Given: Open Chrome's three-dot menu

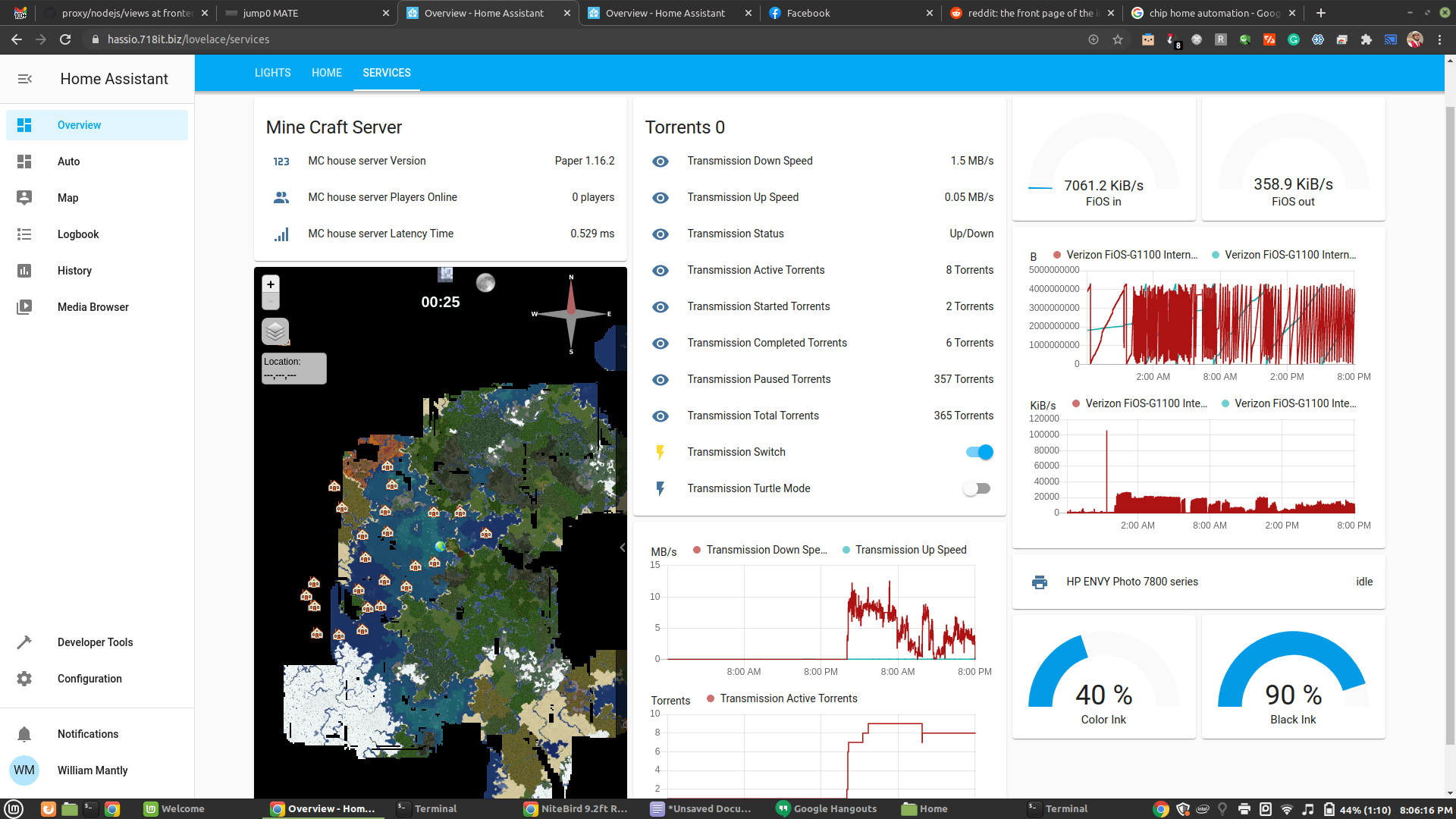Looking at the screenshot, I should pyautogui.click(x=1439, y=39).
